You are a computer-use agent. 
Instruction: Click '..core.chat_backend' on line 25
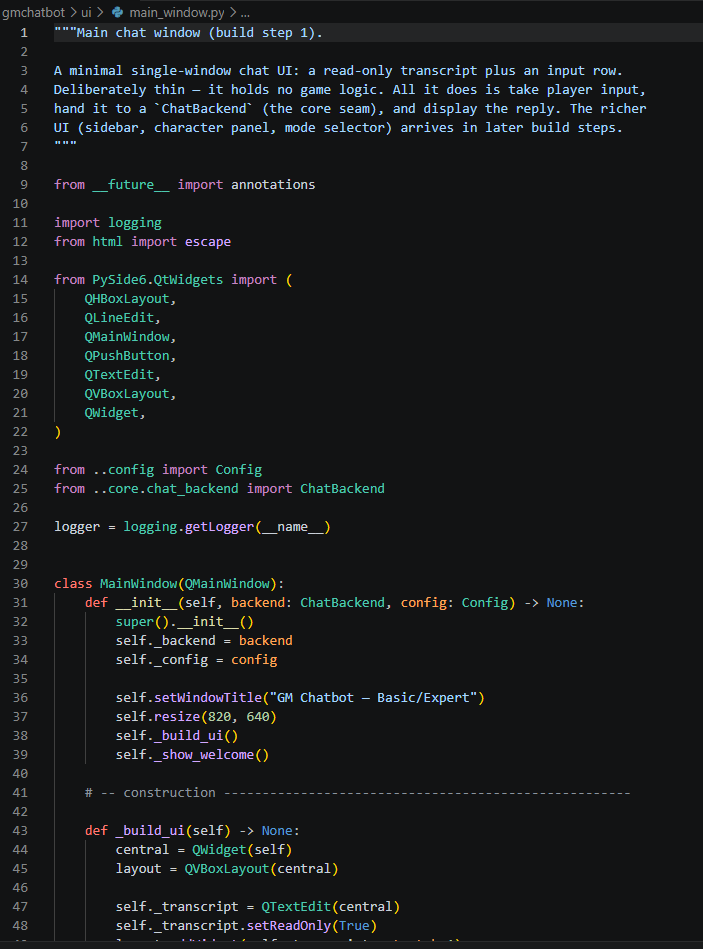tap(165, 488)
